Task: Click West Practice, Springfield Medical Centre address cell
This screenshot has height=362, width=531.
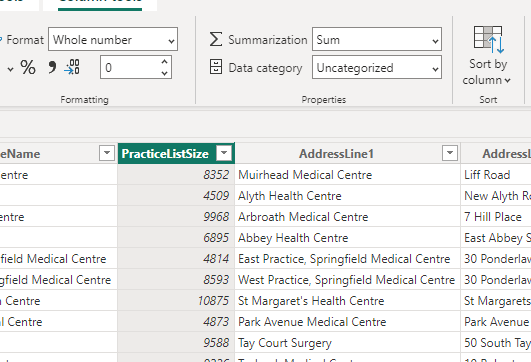Action: point(347,280)
